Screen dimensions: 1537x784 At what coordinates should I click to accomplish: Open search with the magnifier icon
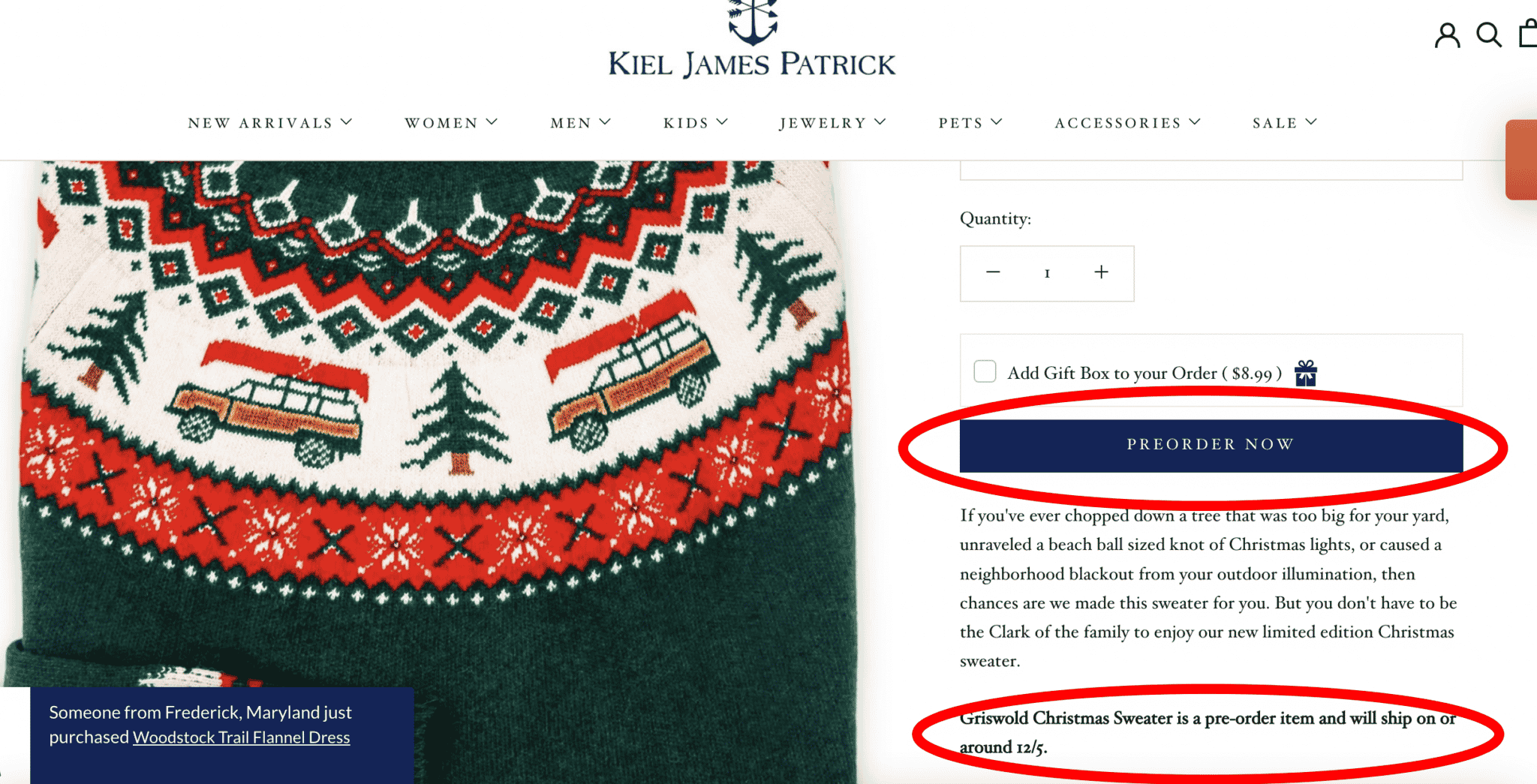coord(1489,35)
